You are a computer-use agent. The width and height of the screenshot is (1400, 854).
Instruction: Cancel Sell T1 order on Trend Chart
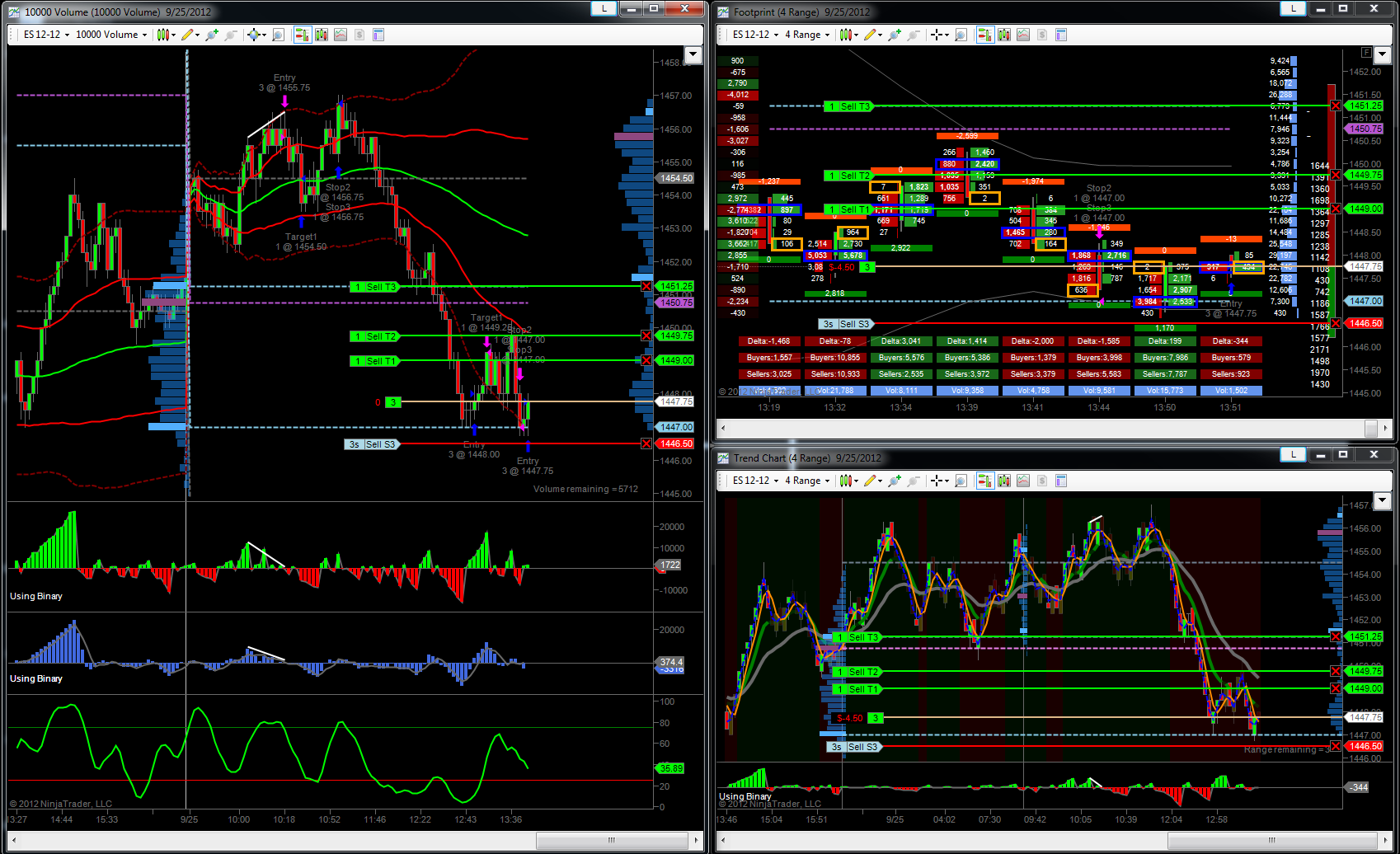(1336, 688)
